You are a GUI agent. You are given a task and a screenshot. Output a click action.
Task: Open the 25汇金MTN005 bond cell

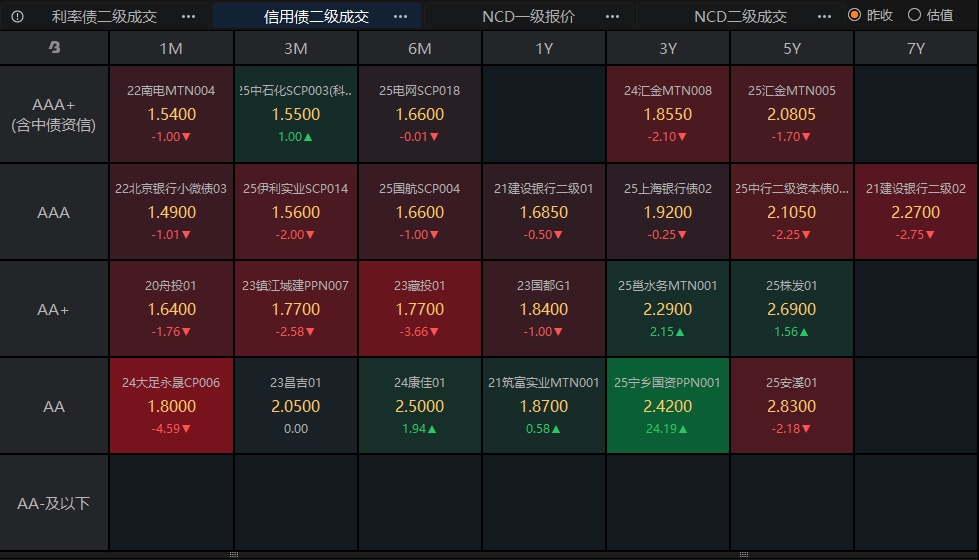[792, 114]
